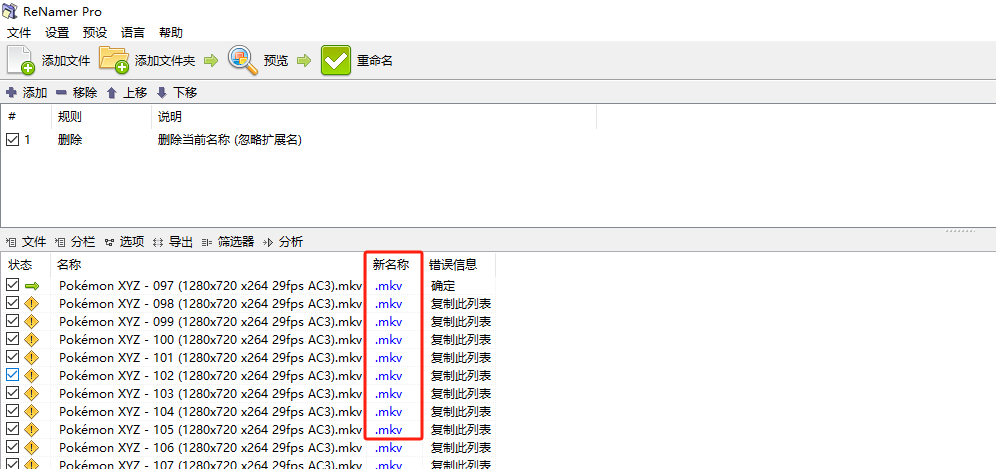This screenshot has height=469, width=996.
Task: Move rule down with 下移
Action: [177, 93]
